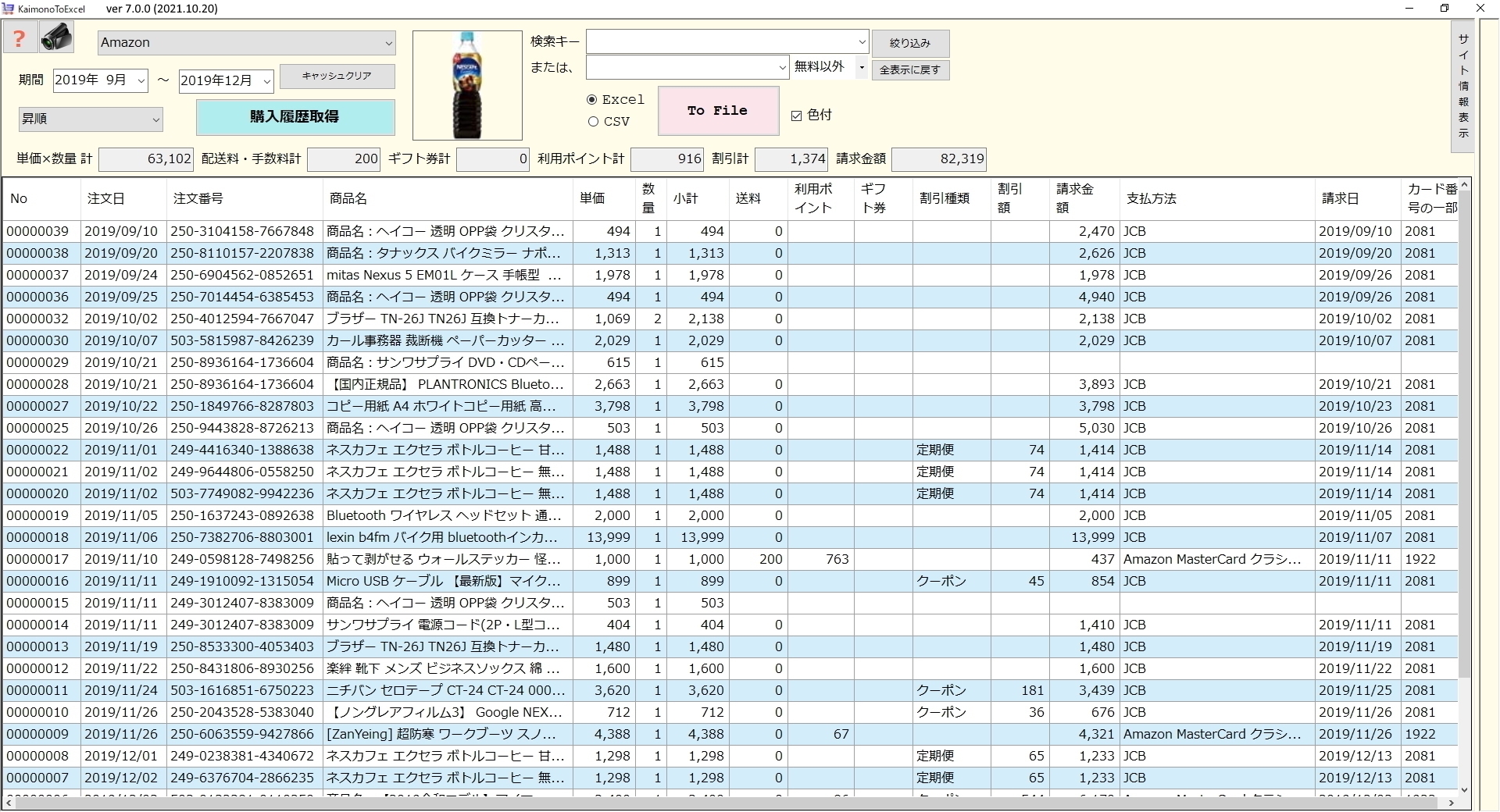The height and width of the screenshot is (812, 1500).
Task: Click the To File export button
Action: click(x=717, y=110)
